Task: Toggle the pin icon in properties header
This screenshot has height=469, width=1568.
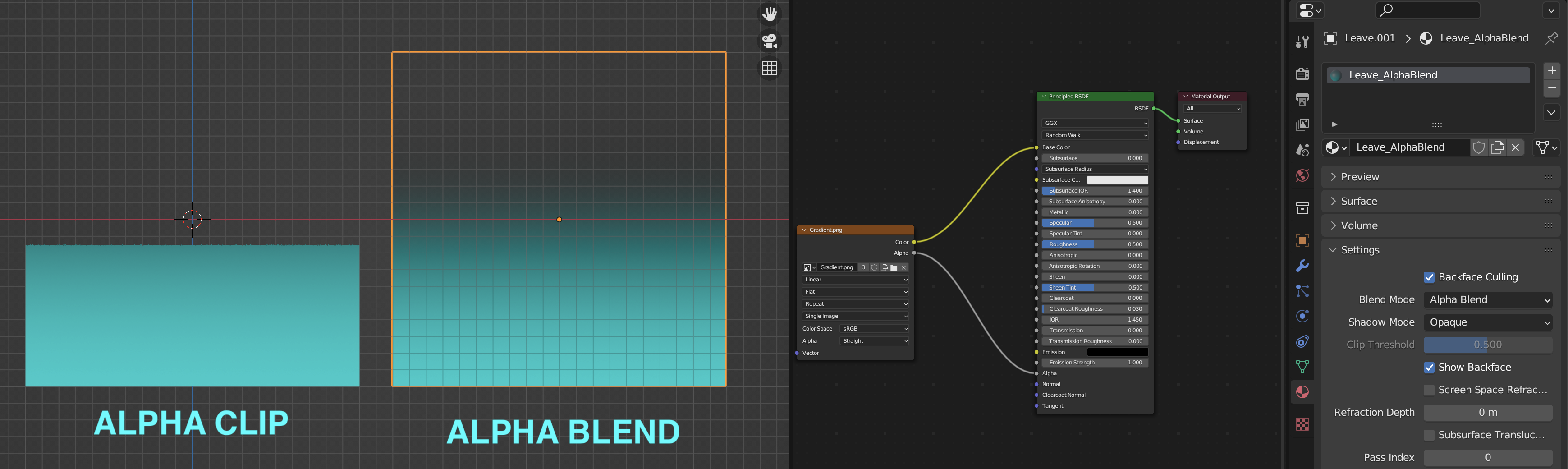Action: (1552, 38)
